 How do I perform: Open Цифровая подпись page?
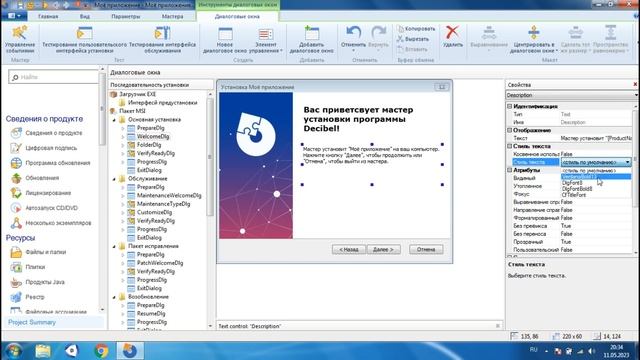(x=44, y=148)
